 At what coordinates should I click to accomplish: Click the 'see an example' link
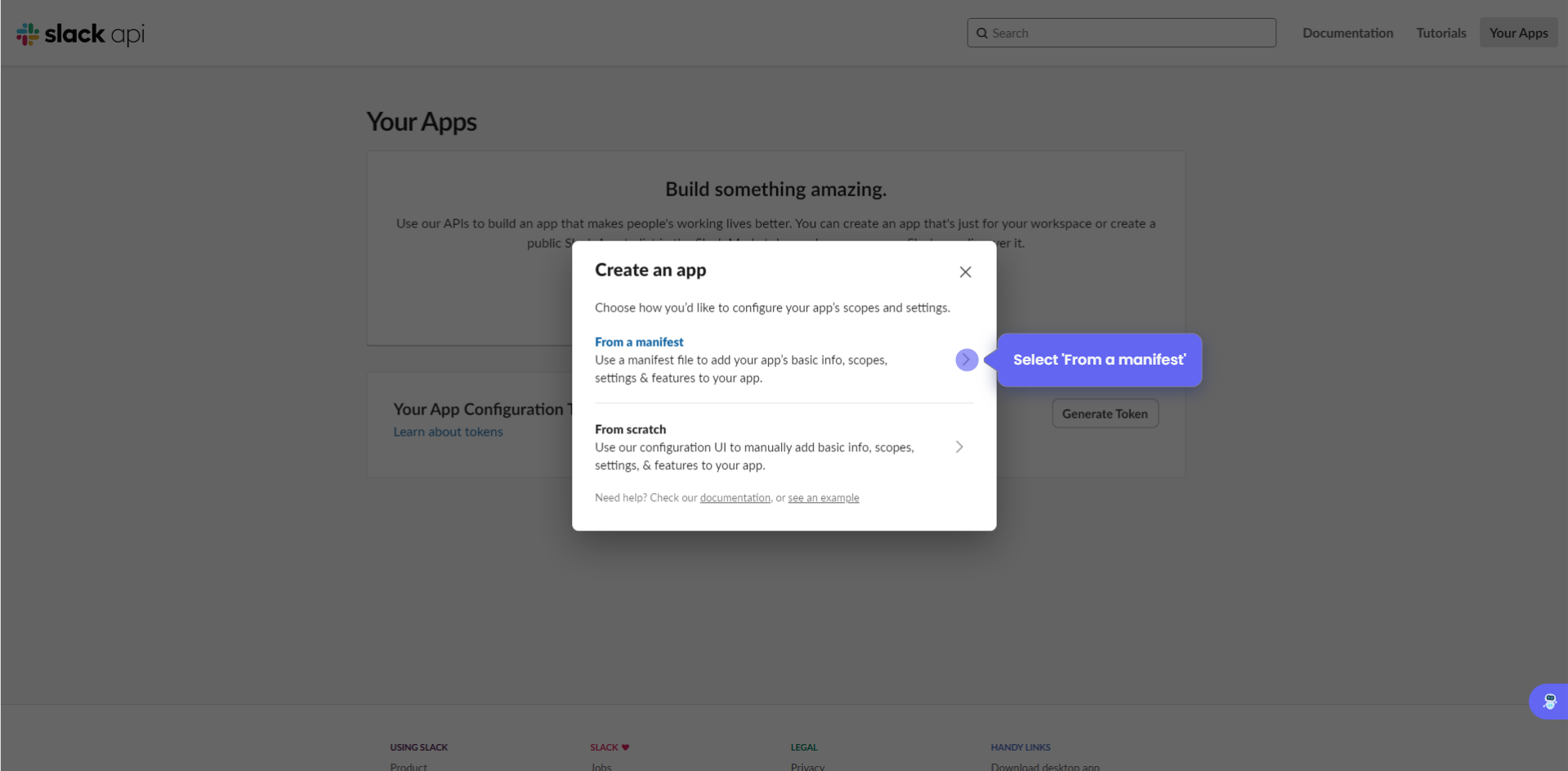(823, 498)
